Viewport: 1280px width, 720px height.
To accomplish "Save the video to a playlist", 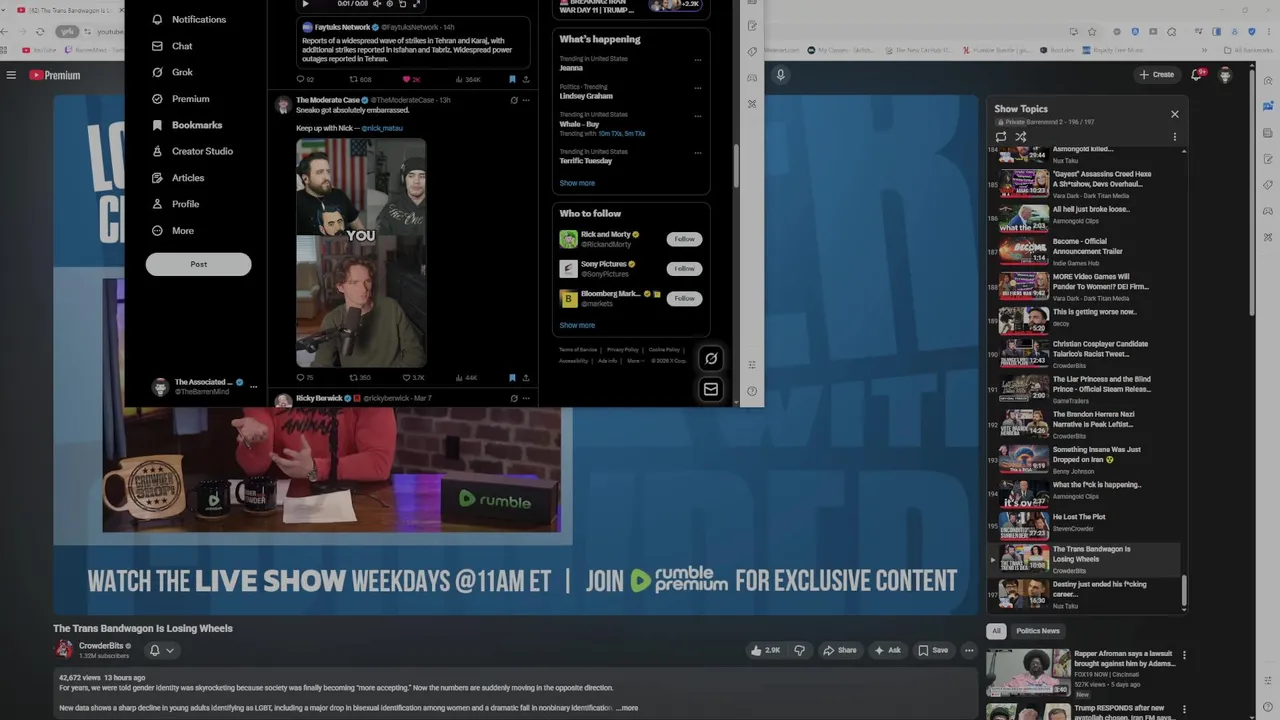I will coord(933,650).
